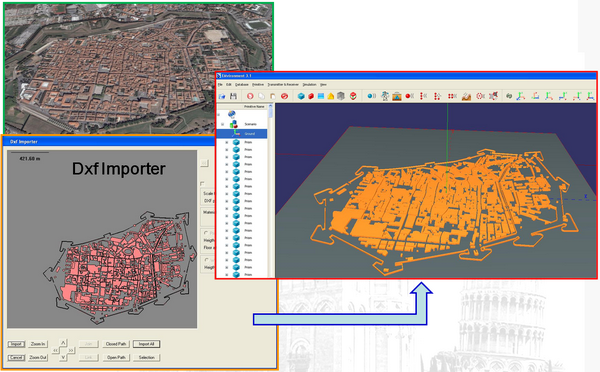600x372 pixels.
Task: Select the lower radio button in Dxf Importer
Action: 207,260
